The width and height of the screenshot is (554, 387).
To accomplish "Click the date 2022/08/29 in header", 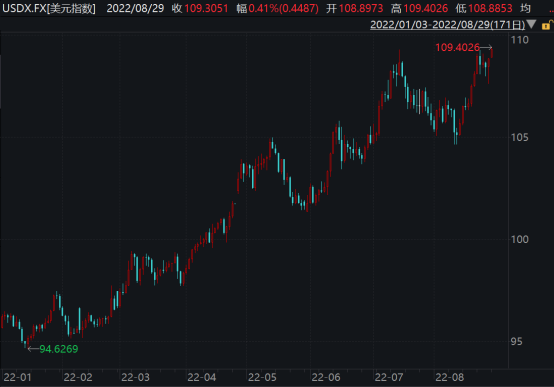I will (x=135, y=8).
